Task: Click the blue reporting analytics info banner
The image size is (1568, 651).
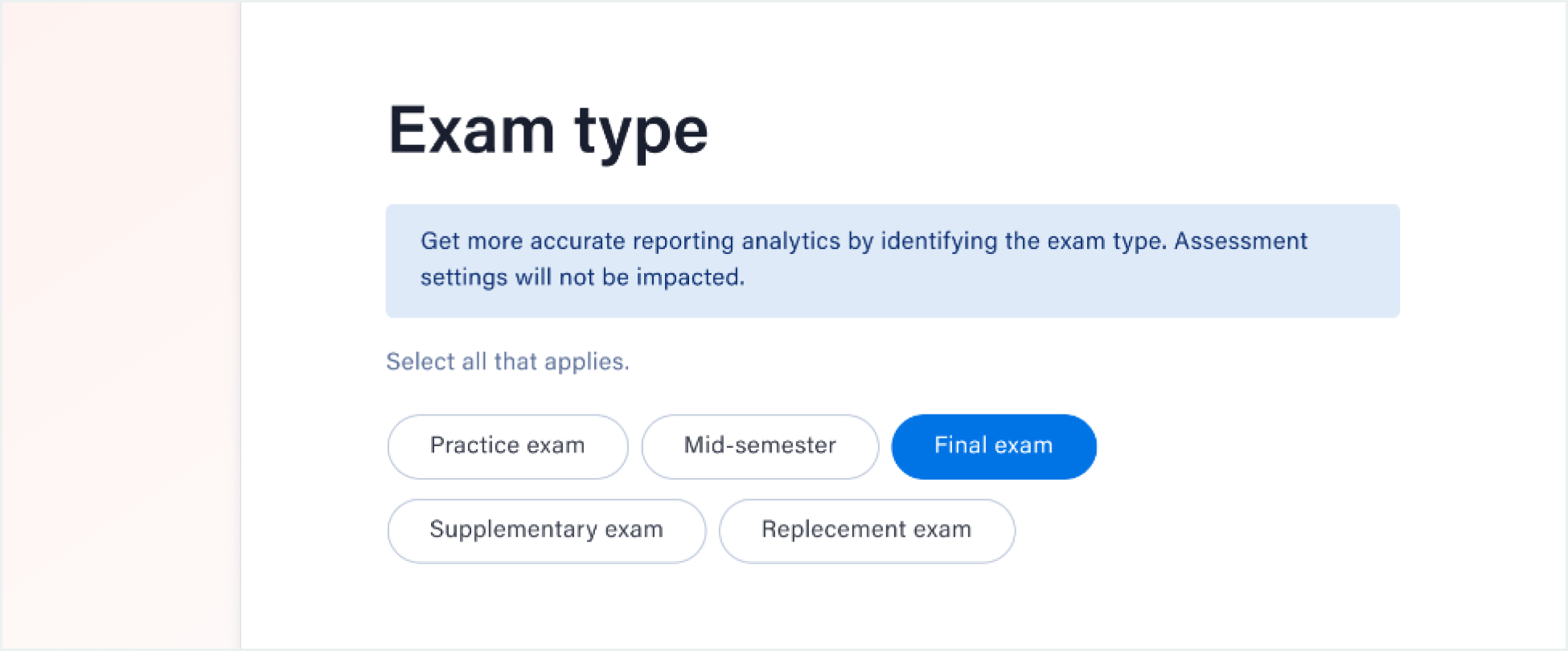Action: click(x=893, y=260)
